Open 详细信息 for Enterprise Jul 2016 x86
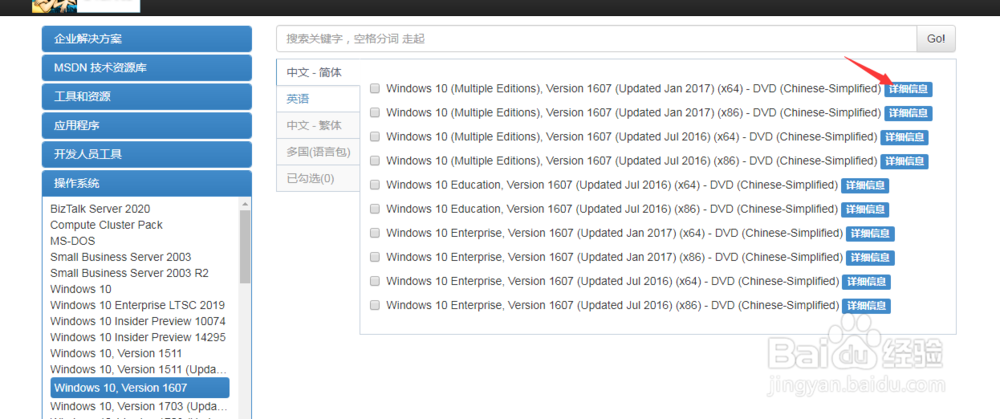Screen dimensions: 1000x419 866,306
